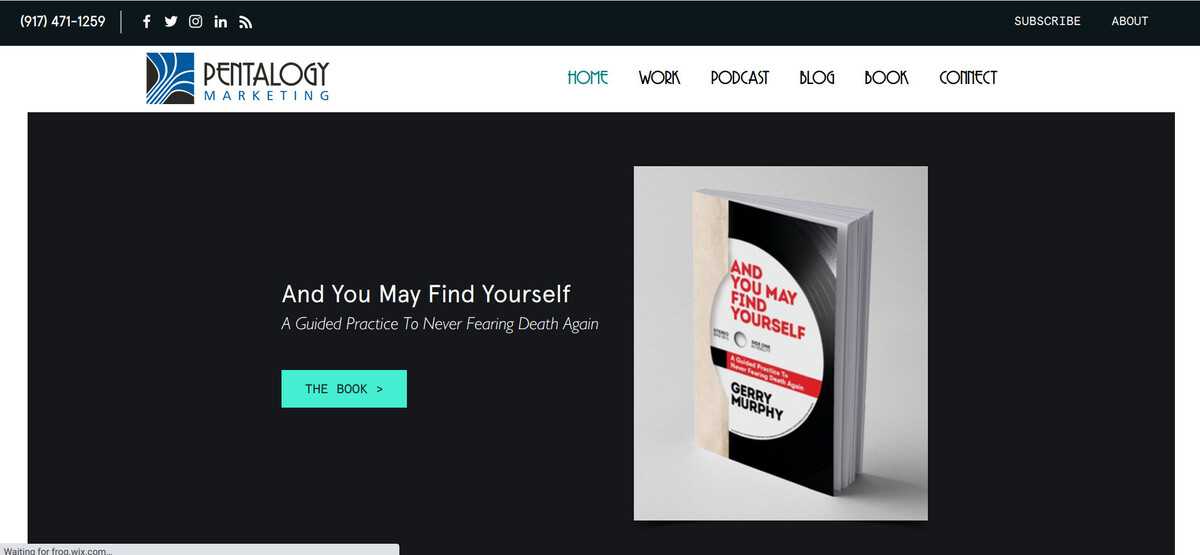The height and width of the screenshot is (555, 1200).
Task: Call the (917) 471-1259 phone link
Action: point(63,21)
